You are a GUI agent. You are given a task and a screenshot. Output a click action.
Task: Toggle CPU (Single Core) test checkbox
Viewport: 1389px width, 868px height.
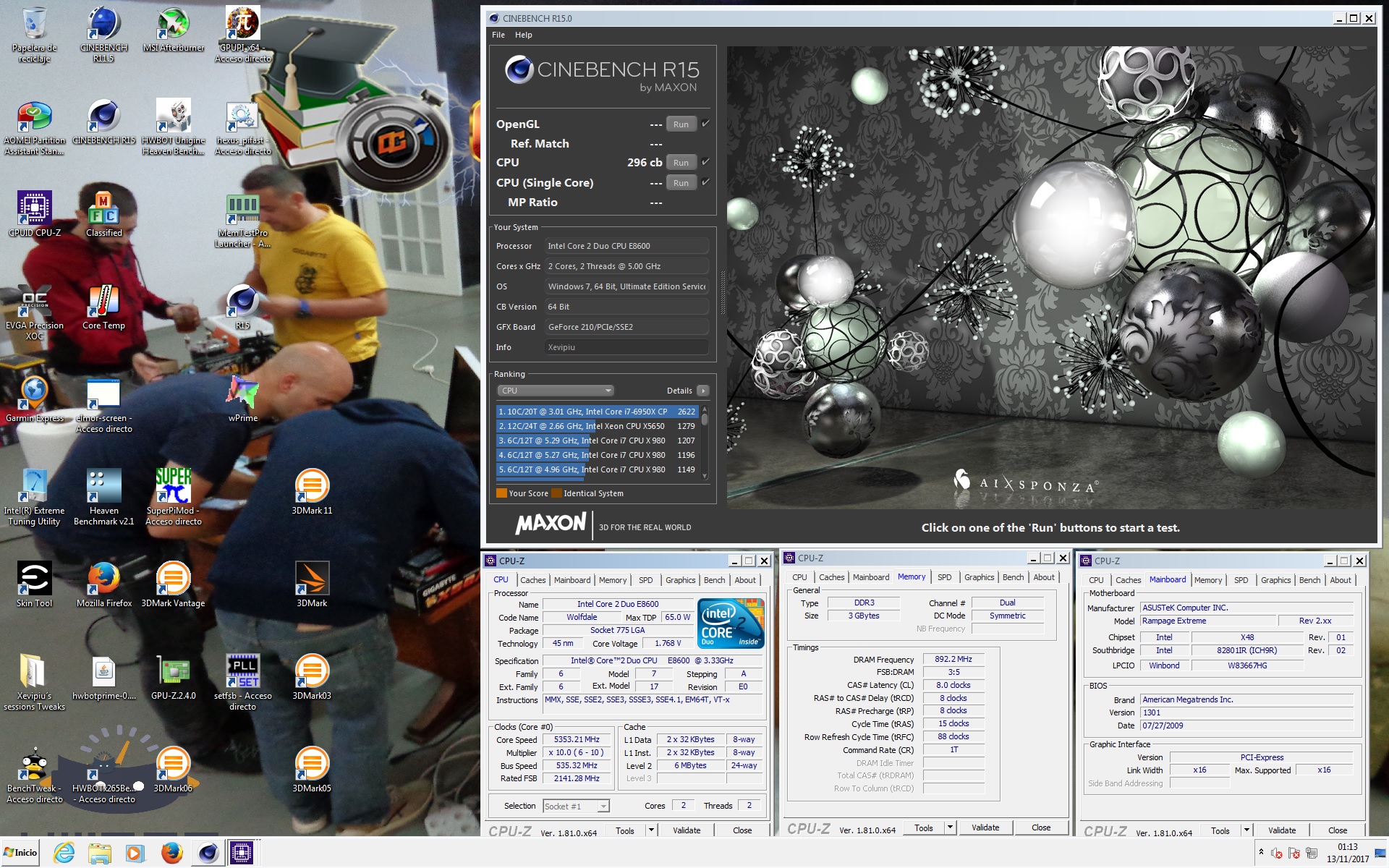[x=706, y=182]
